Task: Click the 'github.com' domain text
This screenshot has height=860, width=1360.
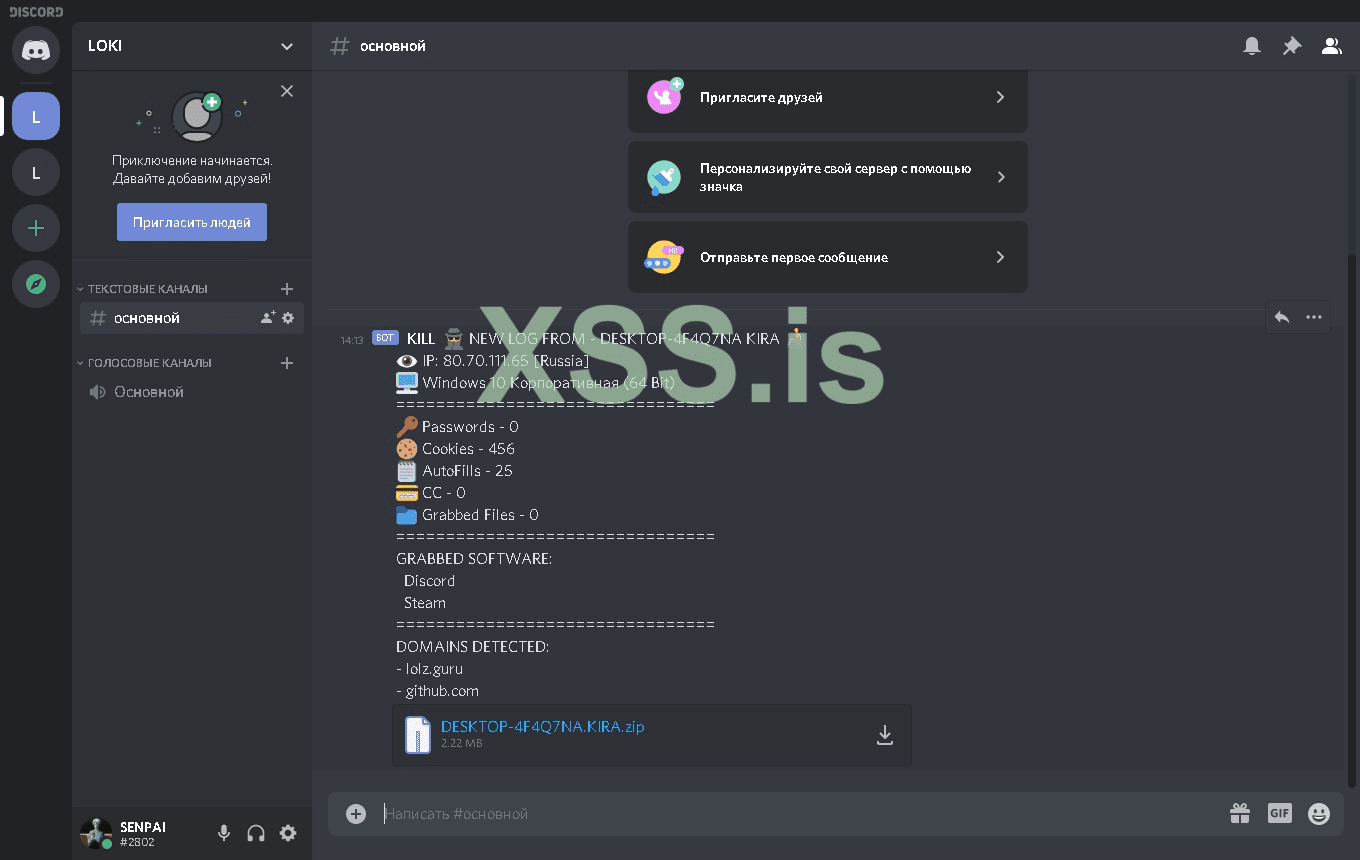Action: [x=442, y=691]
